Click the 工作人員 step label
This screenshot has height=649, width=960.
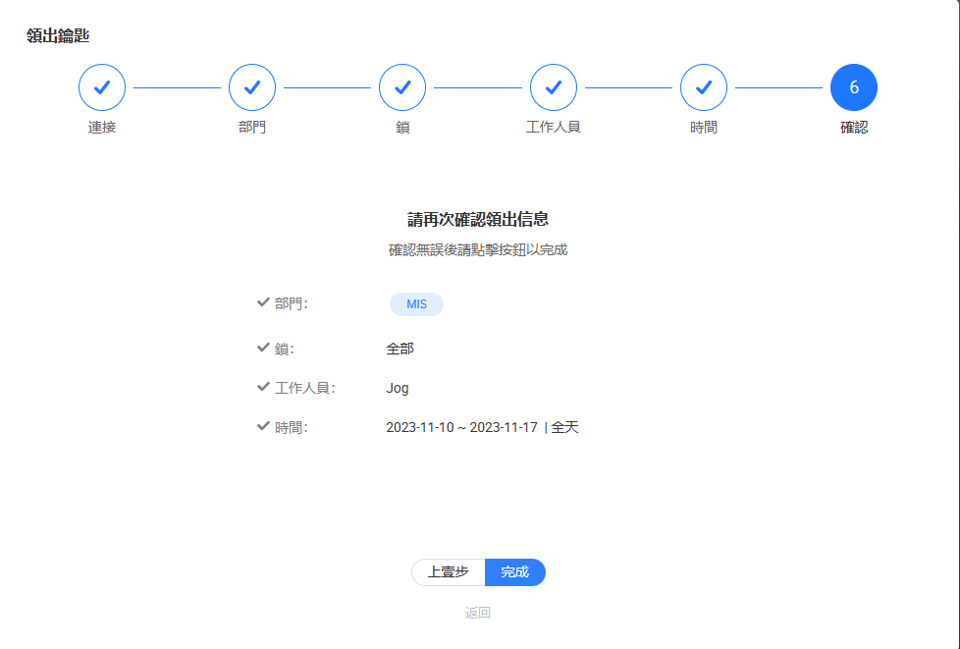(553, 128)
